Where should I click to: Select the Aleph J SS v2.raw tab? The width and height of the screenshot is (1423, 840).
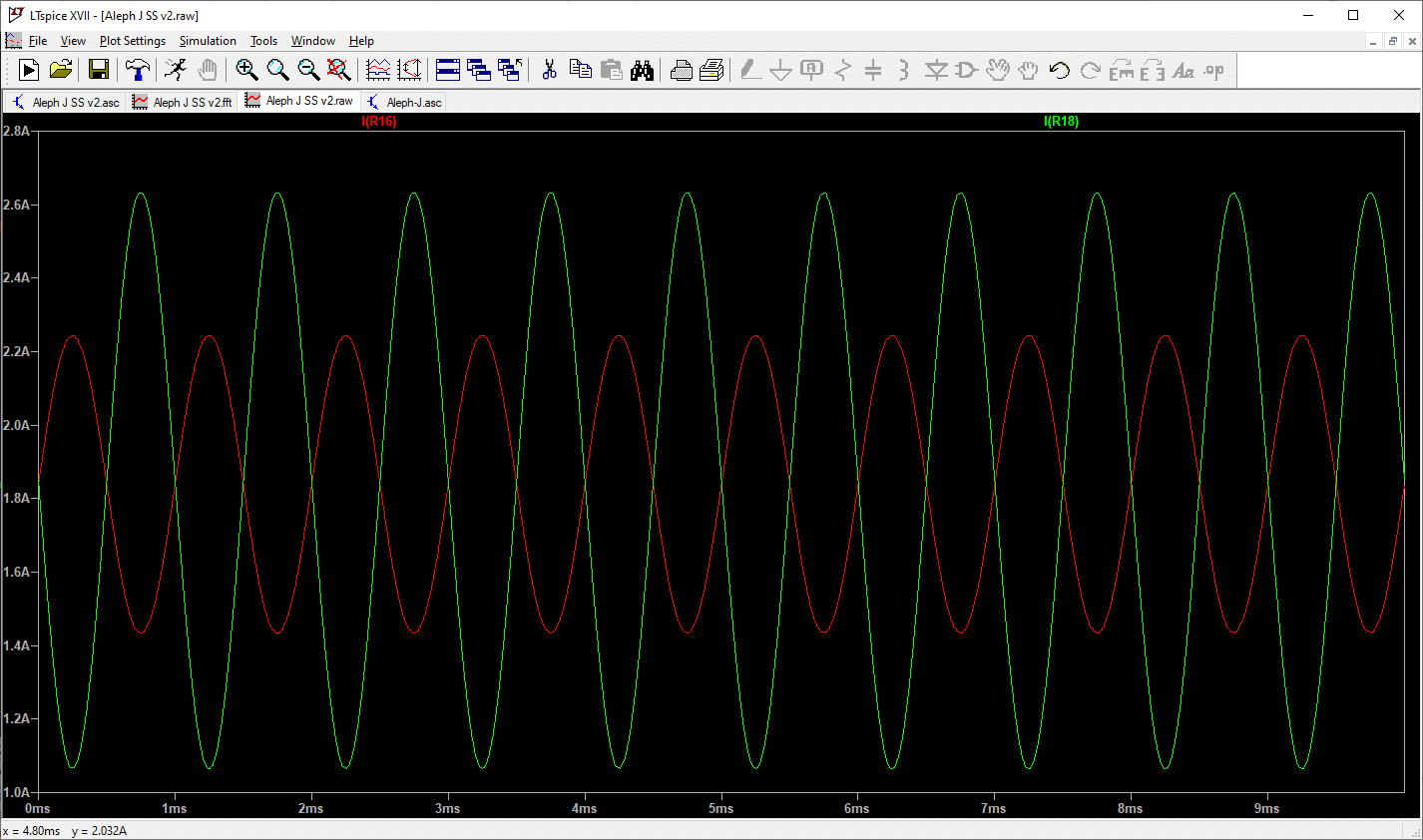(x=299, y=101)
